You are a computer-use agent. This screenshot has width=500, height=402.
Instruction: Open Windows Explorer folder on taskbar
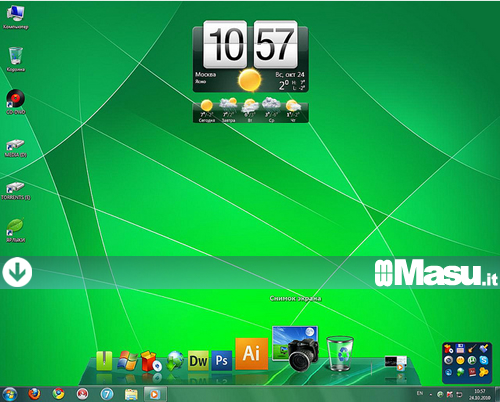(x=131, y=395)
